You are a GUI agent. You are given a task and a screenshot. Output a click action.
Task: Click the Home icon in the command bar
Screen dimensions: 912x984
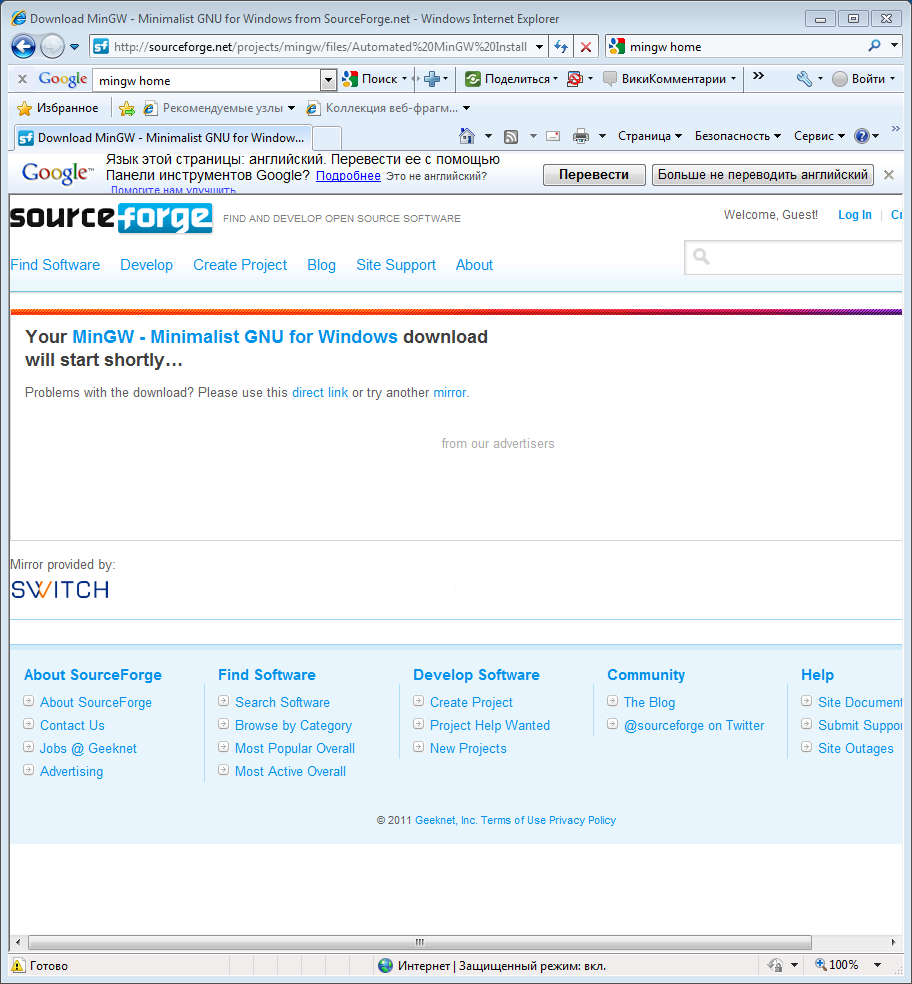[x=467, y=136]
